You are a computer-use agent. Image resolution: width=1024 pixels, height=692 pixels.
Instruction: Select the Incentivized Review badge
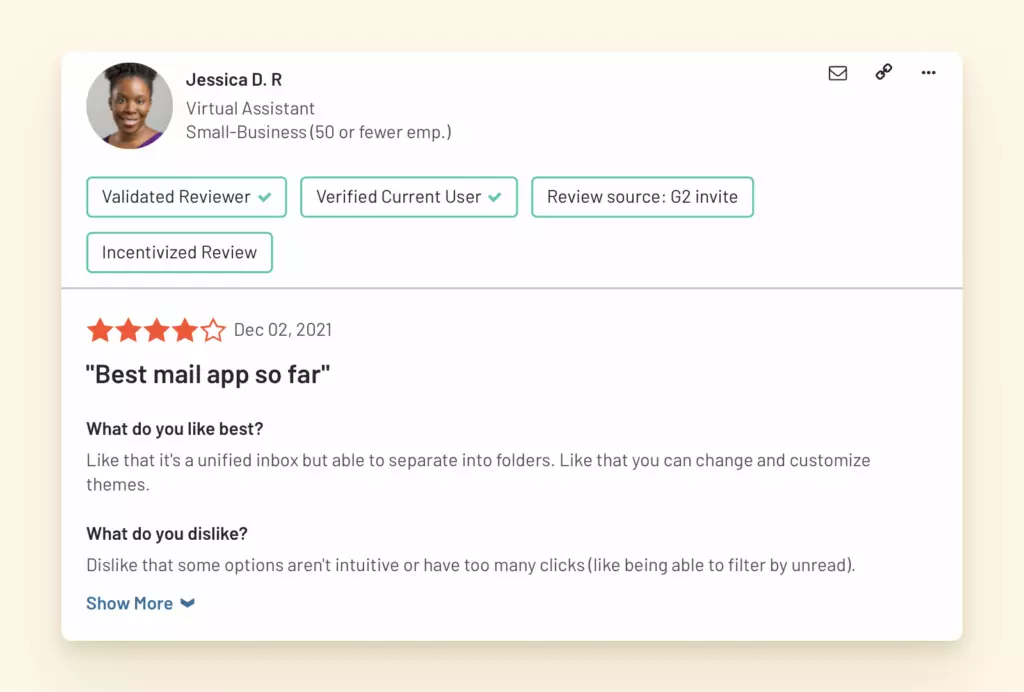coord(180,253)
